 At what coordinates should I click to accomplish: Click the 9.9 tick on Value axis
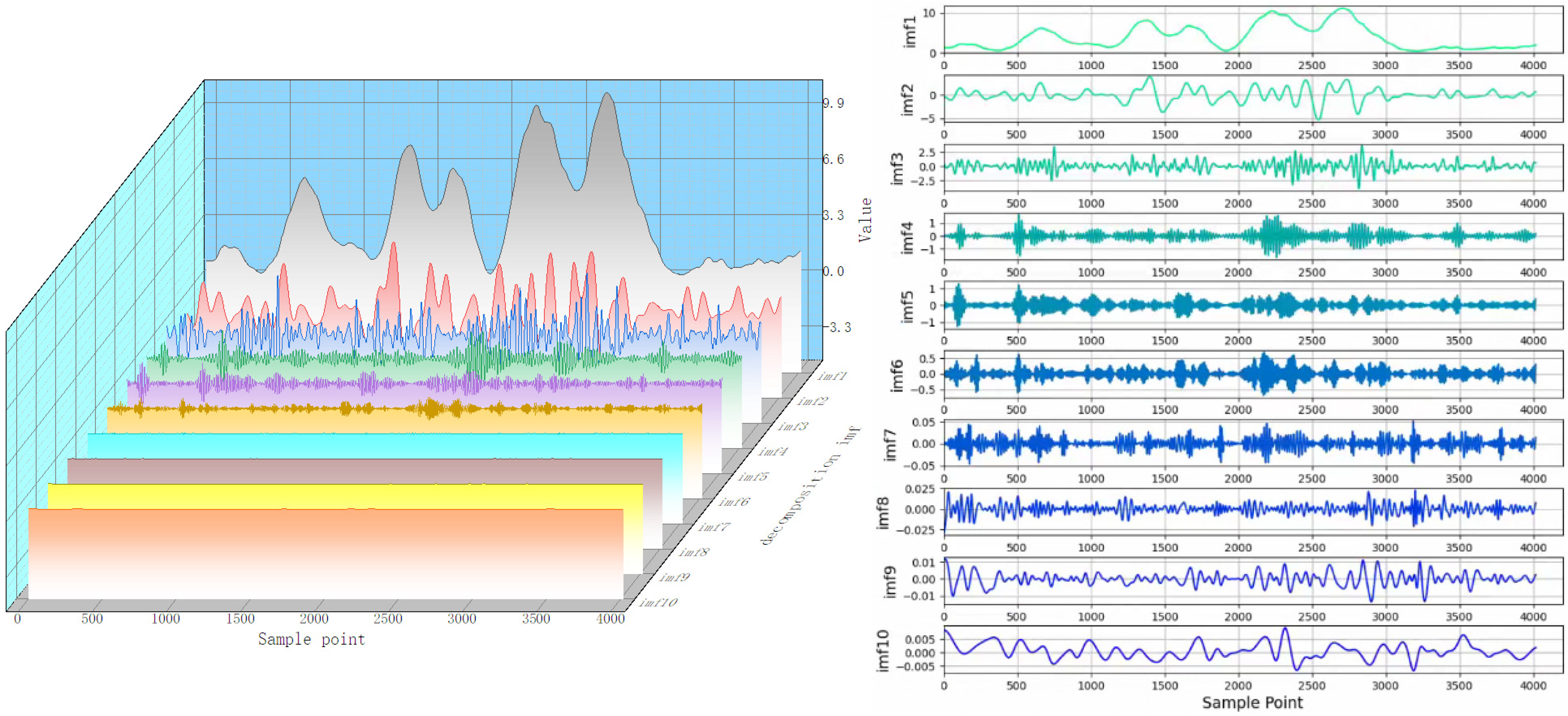(833, 104)
